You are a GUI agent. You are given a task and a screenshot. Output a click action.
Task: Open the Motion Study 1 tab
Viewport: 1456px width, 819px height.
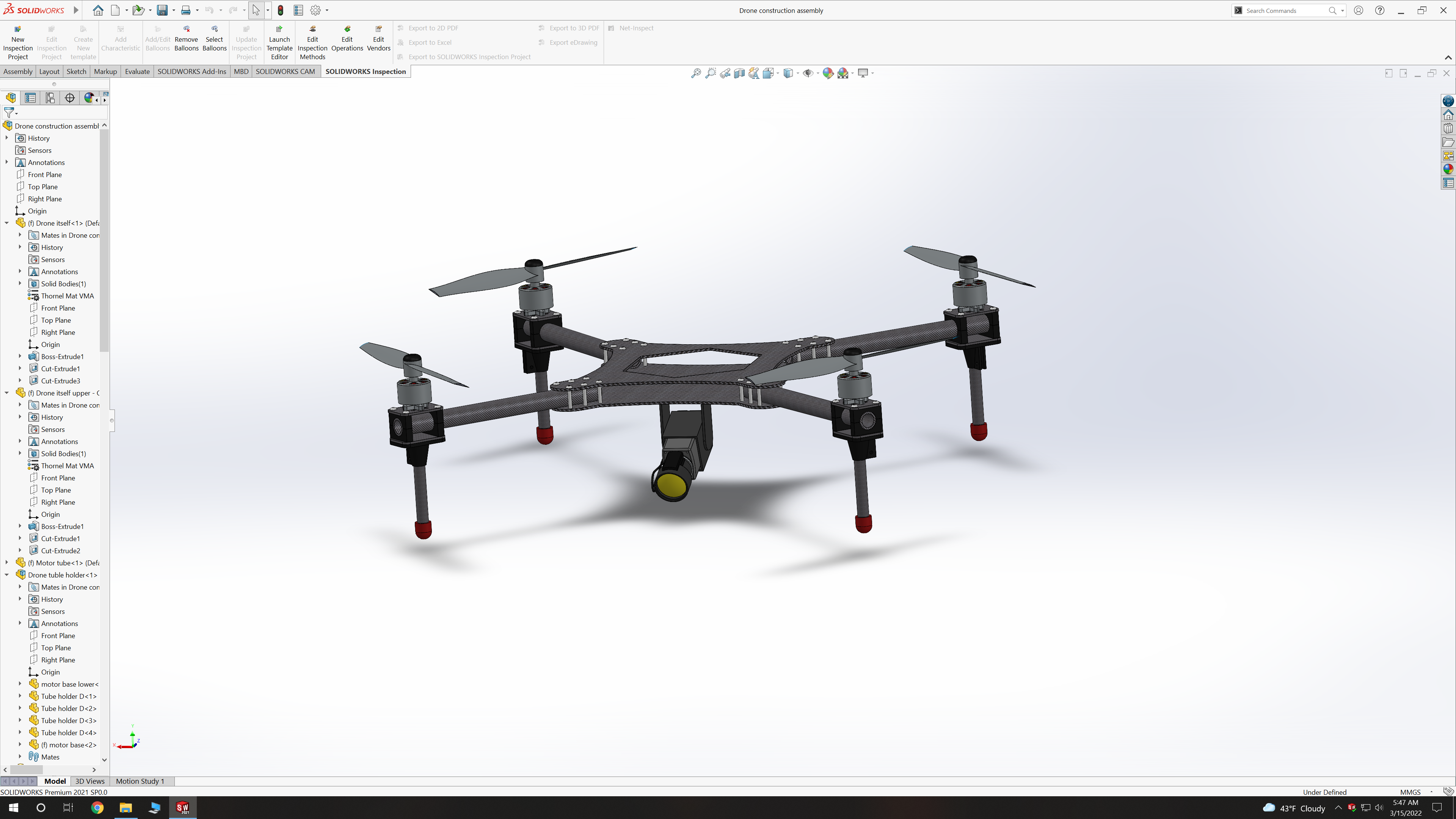[x=140, y=781]
